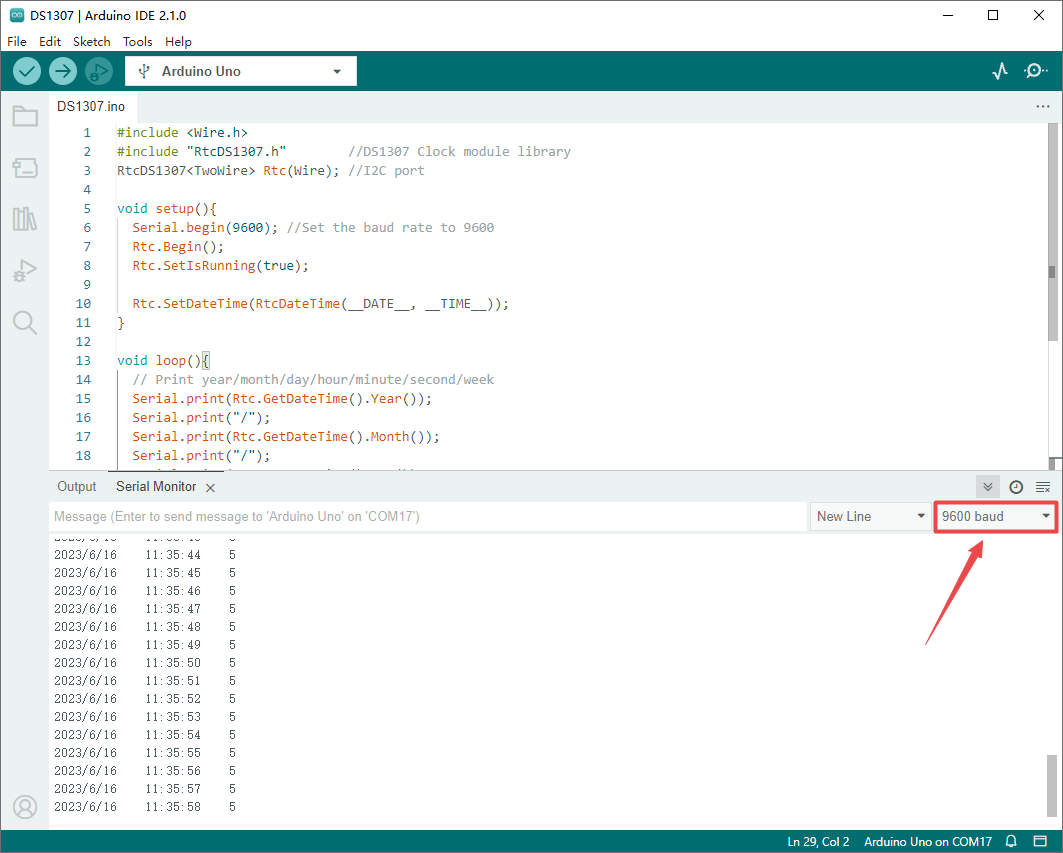Image resolution: width=1063 pixels, height=853 pixels.
Task: Click the serial output row 11:35:50
Action: 145,662
